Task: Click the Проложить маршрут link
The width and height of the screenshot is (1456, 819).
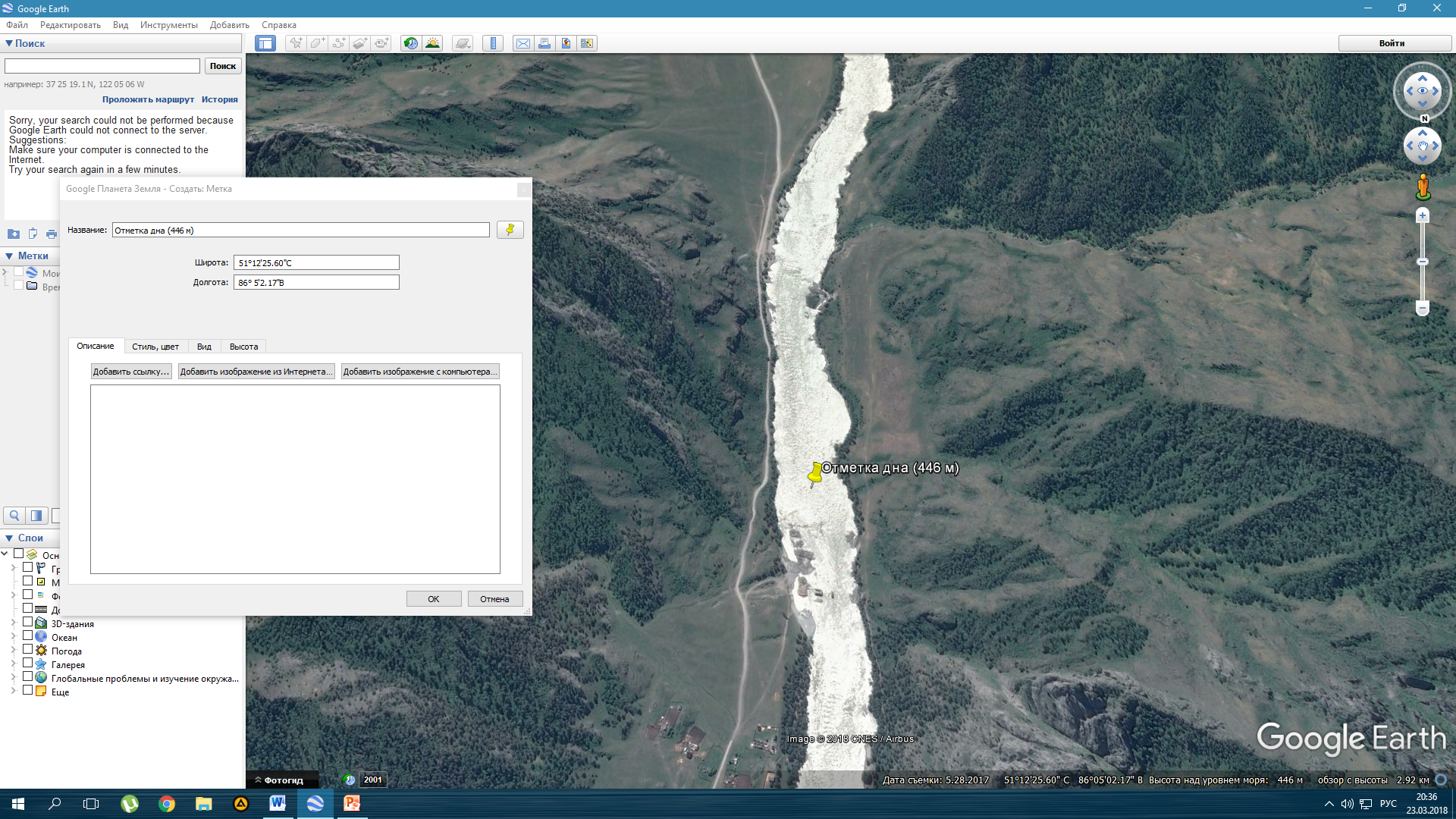Action: [x=148, y=99]
